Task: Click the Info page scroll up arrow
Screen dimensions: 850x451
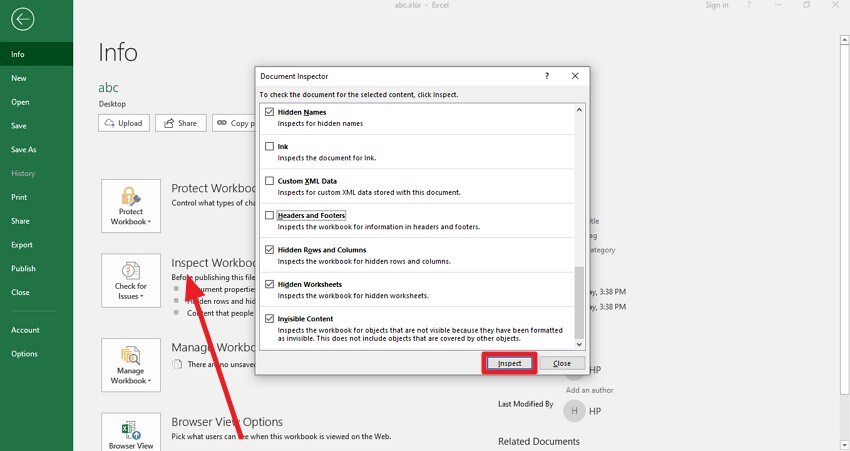Action: tap(845, 40)
